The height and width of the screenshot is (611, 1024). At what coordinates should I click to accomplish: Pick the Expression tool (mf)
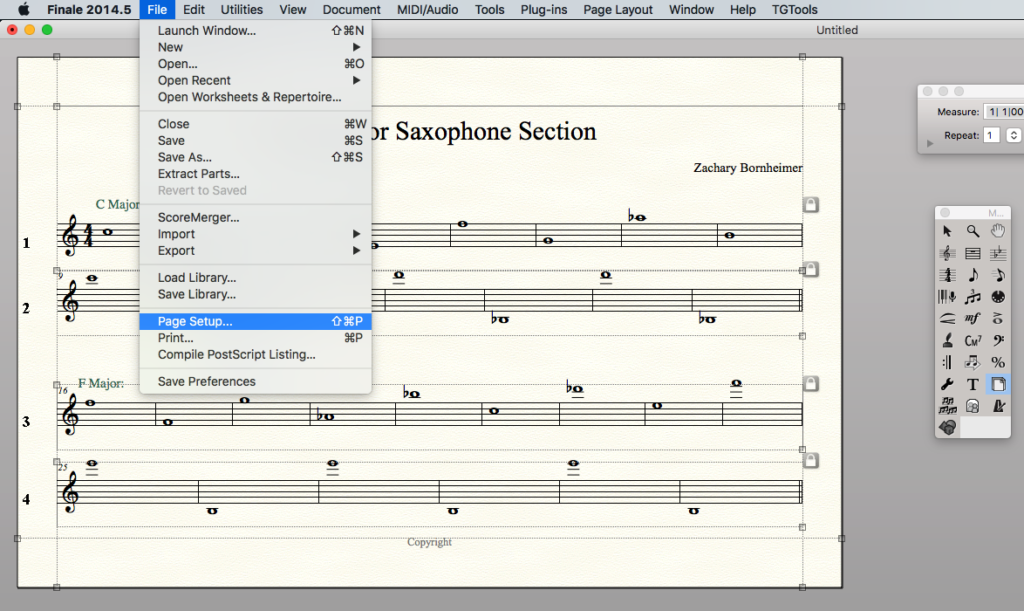point(972,319)
